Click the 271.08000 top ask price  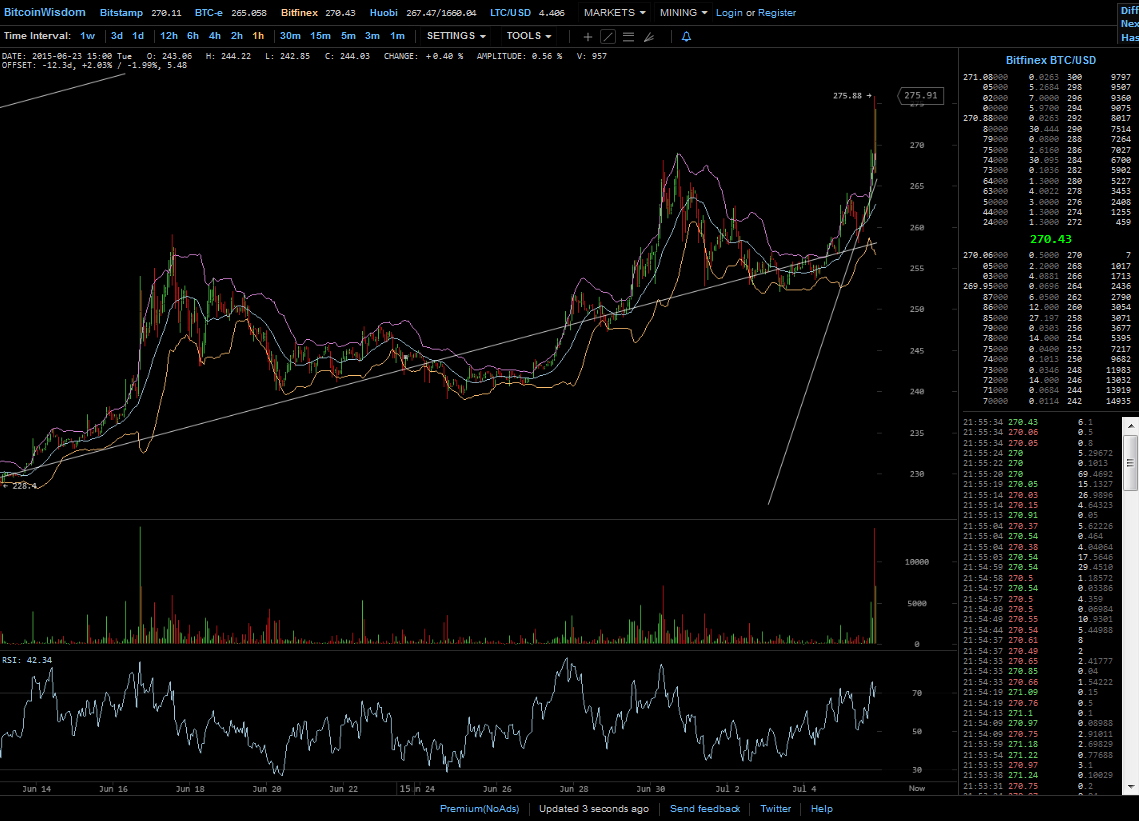coord(985,77)
